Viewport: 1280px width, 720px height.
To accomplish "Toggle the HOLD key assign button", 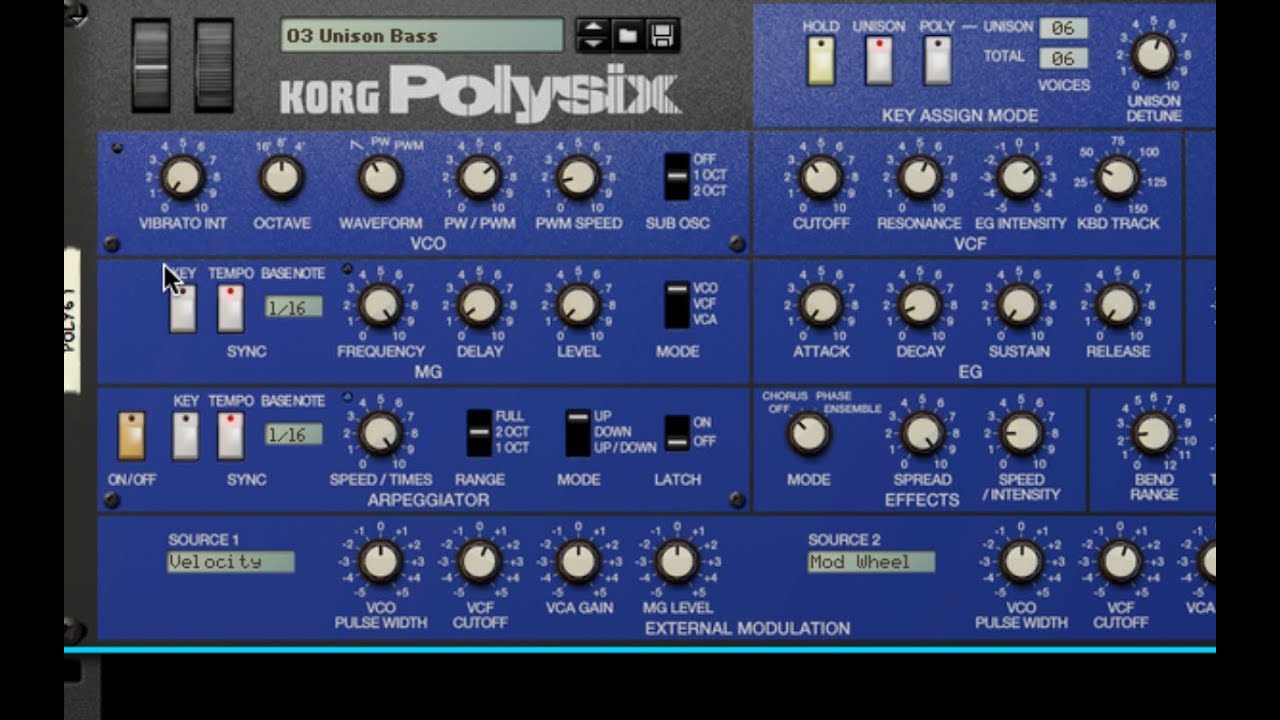I will [820, 61].
